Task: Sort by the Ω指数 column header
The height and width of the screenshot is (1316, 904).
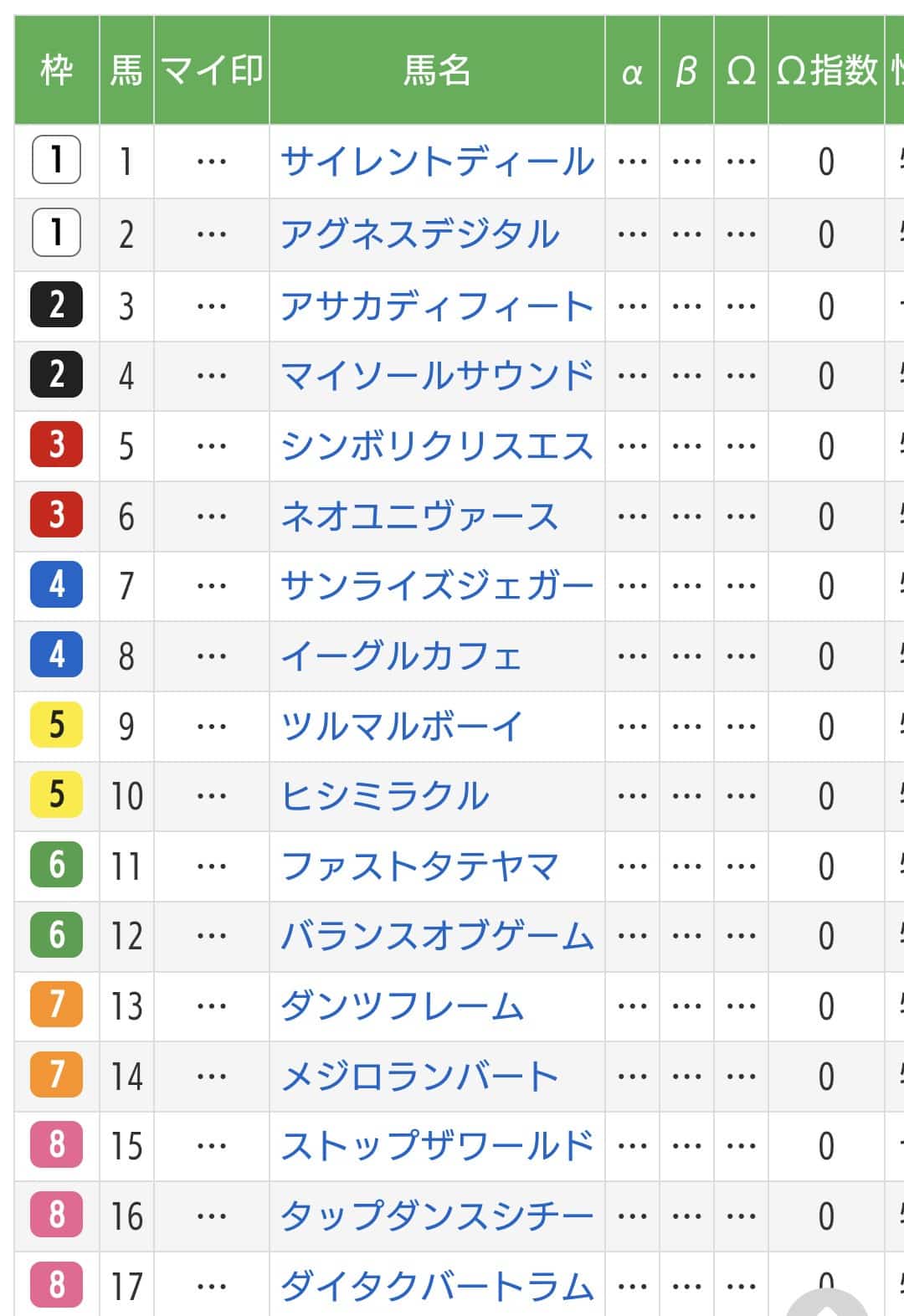Action: 826,70
